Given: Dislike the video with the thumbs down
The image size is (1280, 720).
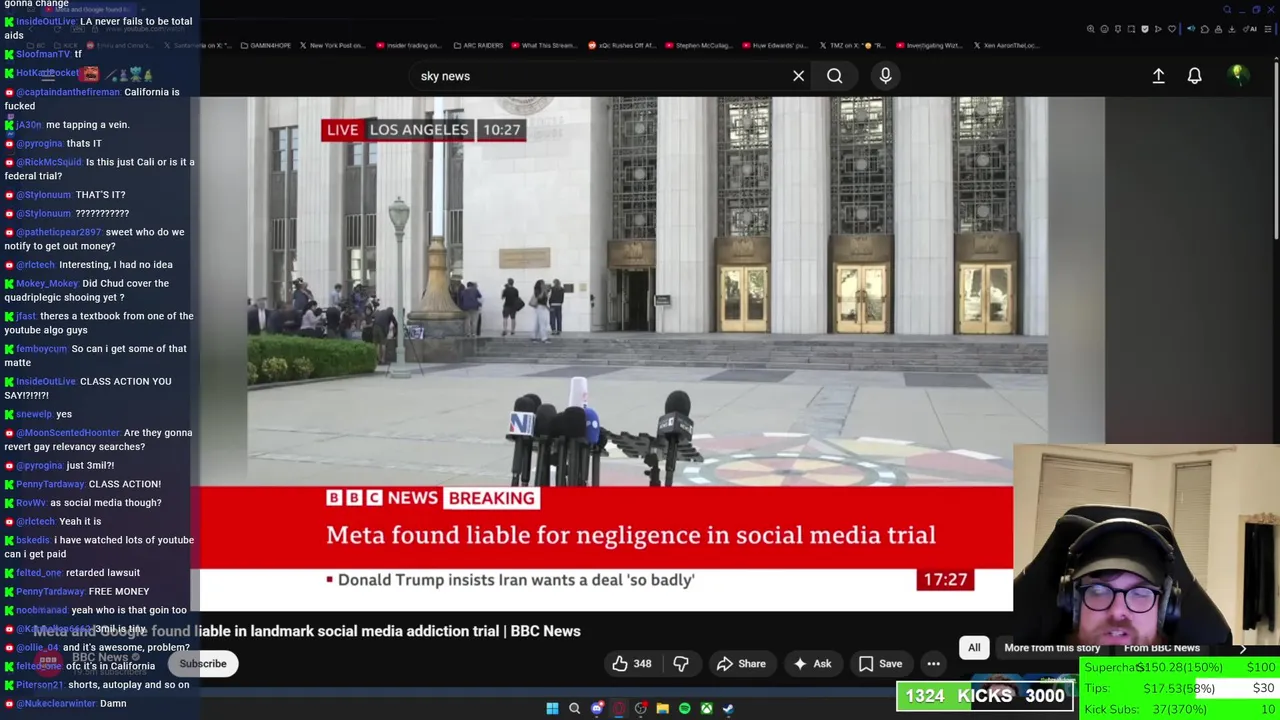Looking at the screenshot, I should [x=681, y=664].
